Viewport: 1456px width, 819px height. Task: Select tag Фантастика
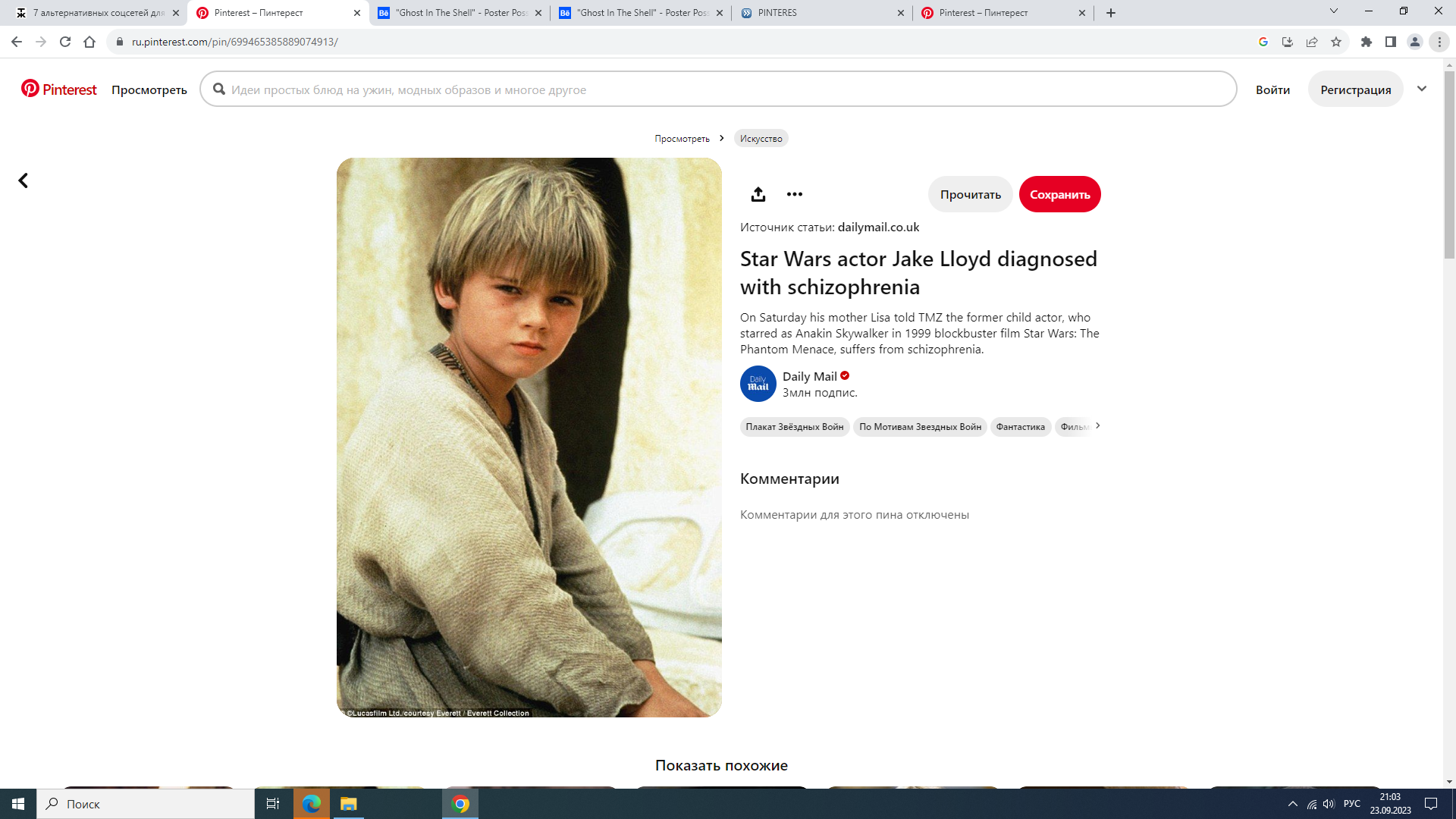tap(1020, 427)
